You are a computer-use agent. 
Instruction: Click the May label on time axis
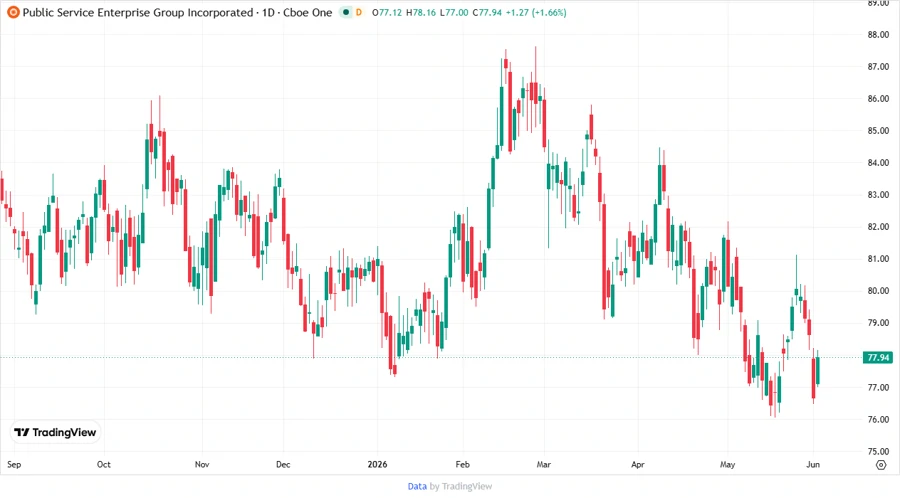click(727, 464)
